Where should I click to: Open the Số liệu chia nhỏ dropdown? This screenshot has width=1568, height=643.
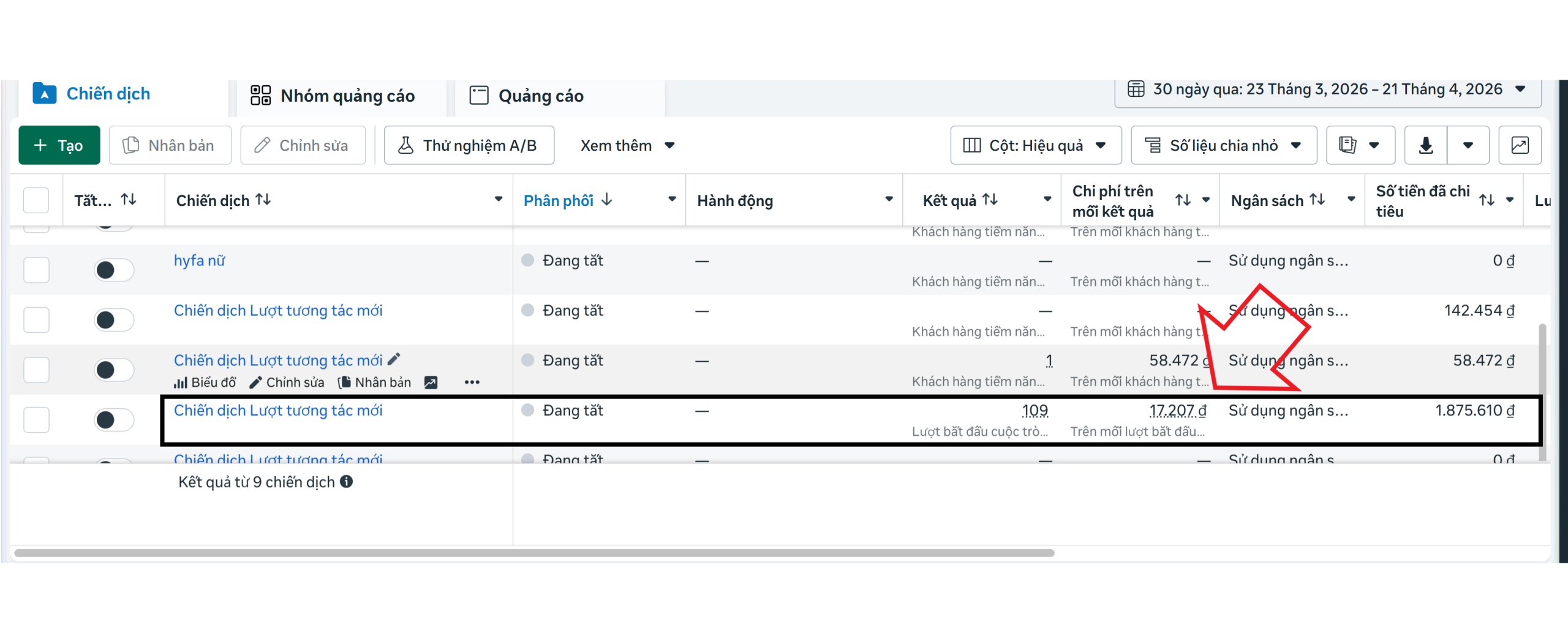(1223, 145)
